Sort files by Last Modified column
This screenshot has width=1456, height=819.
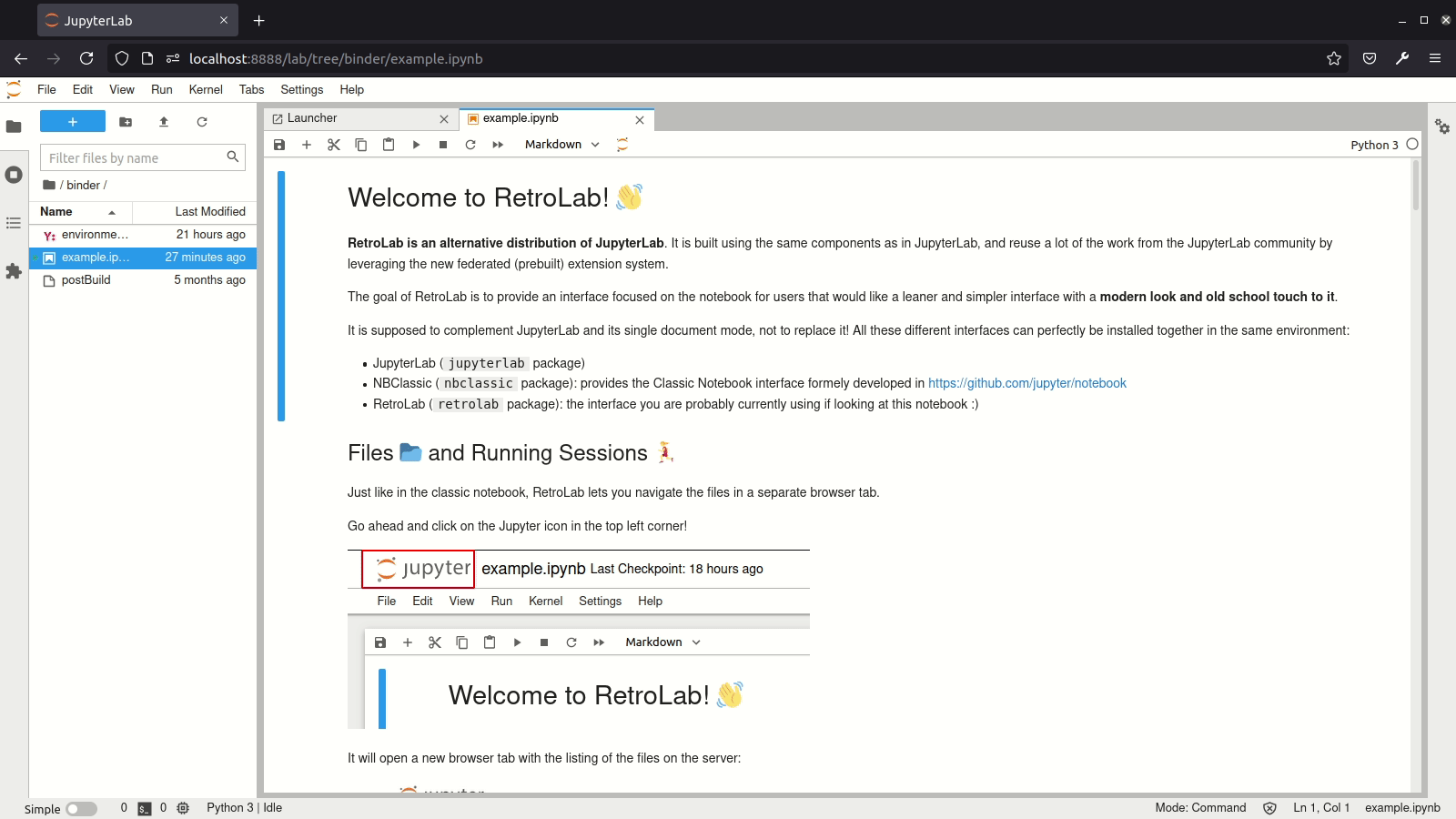tap(195, 212)
